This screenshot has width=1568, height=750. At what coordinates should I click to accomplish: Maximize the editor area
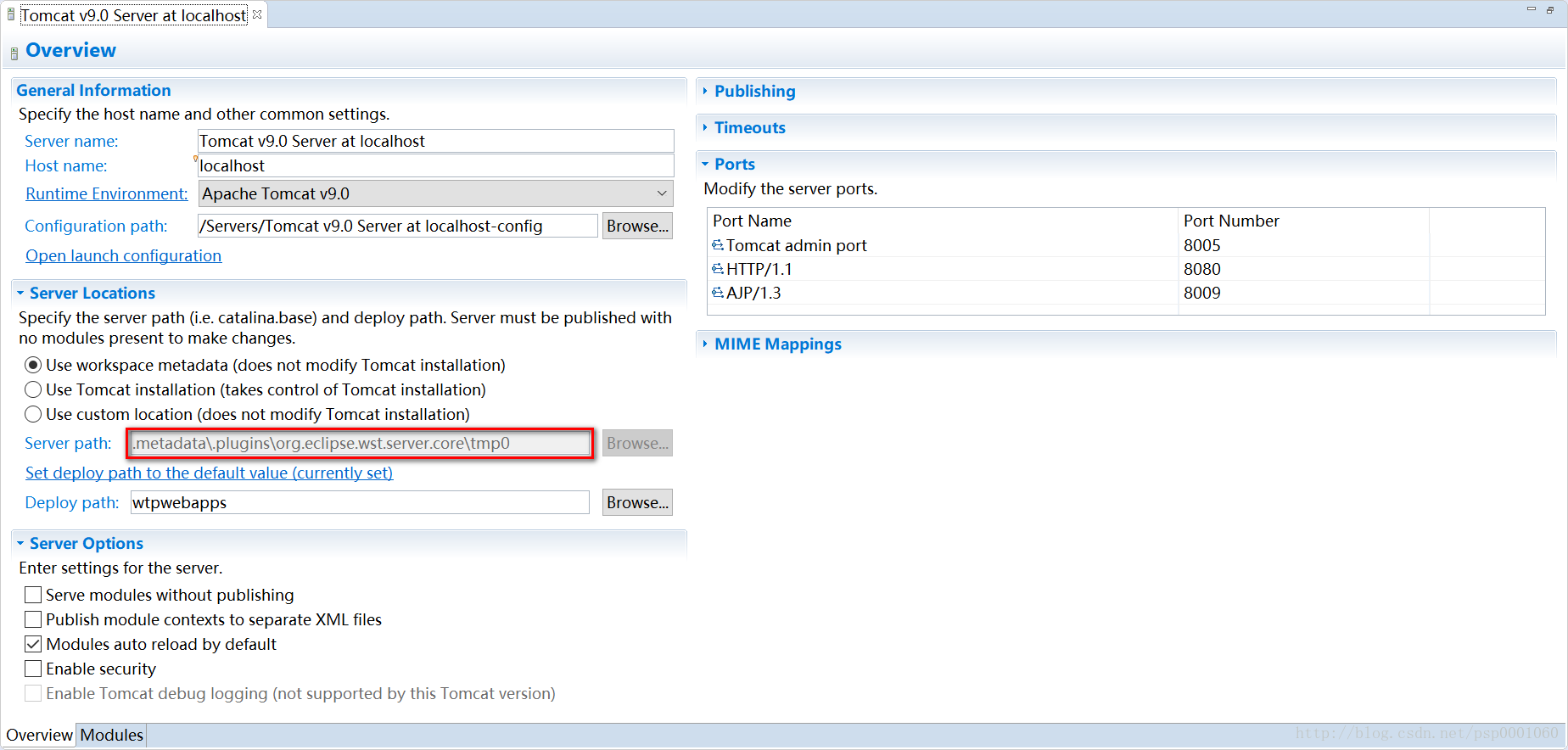coord(1550,9)
